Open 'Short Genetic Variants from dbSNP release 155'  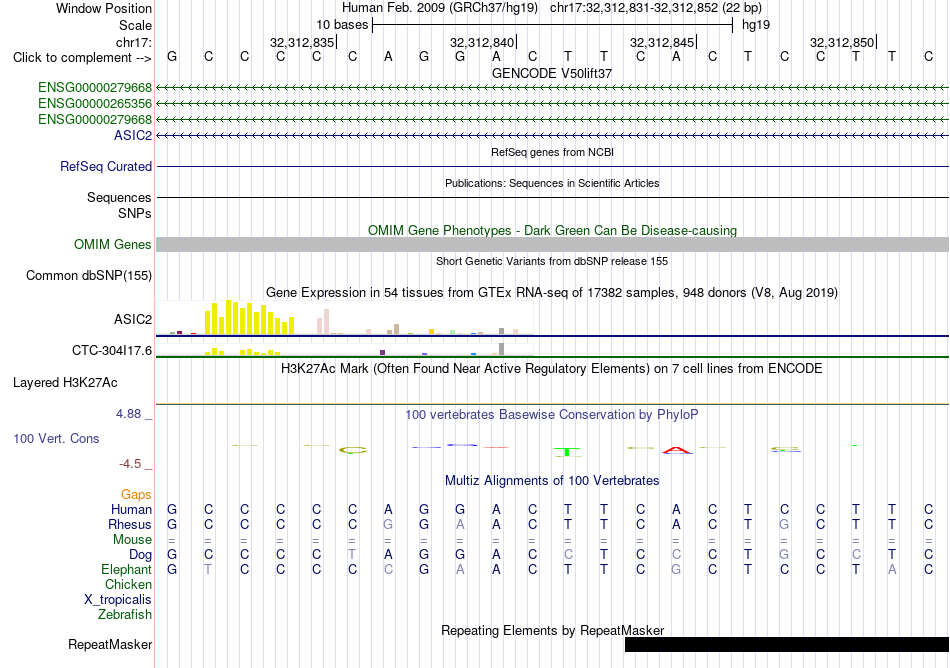pyautogui.click(x=552, y=261)
